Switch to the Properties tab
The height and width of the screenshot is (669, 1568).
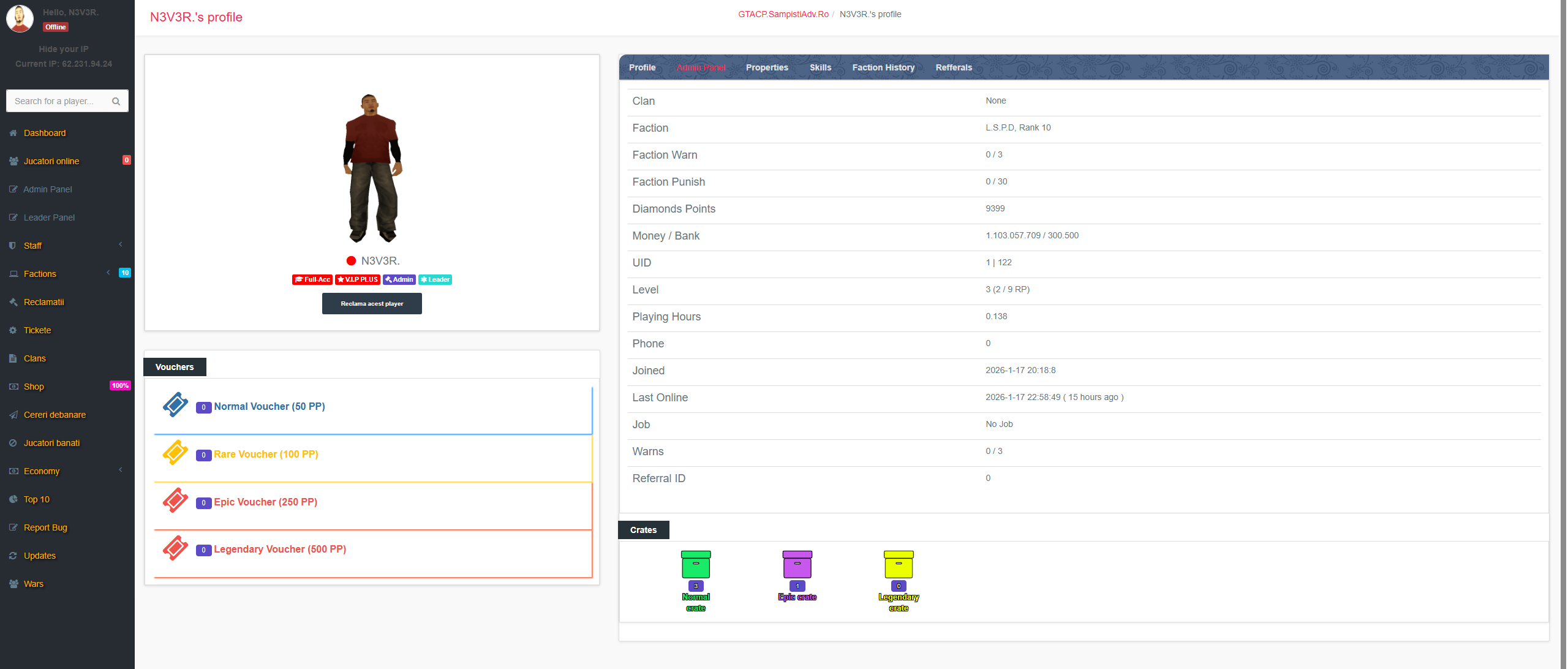tap(766, 67)
